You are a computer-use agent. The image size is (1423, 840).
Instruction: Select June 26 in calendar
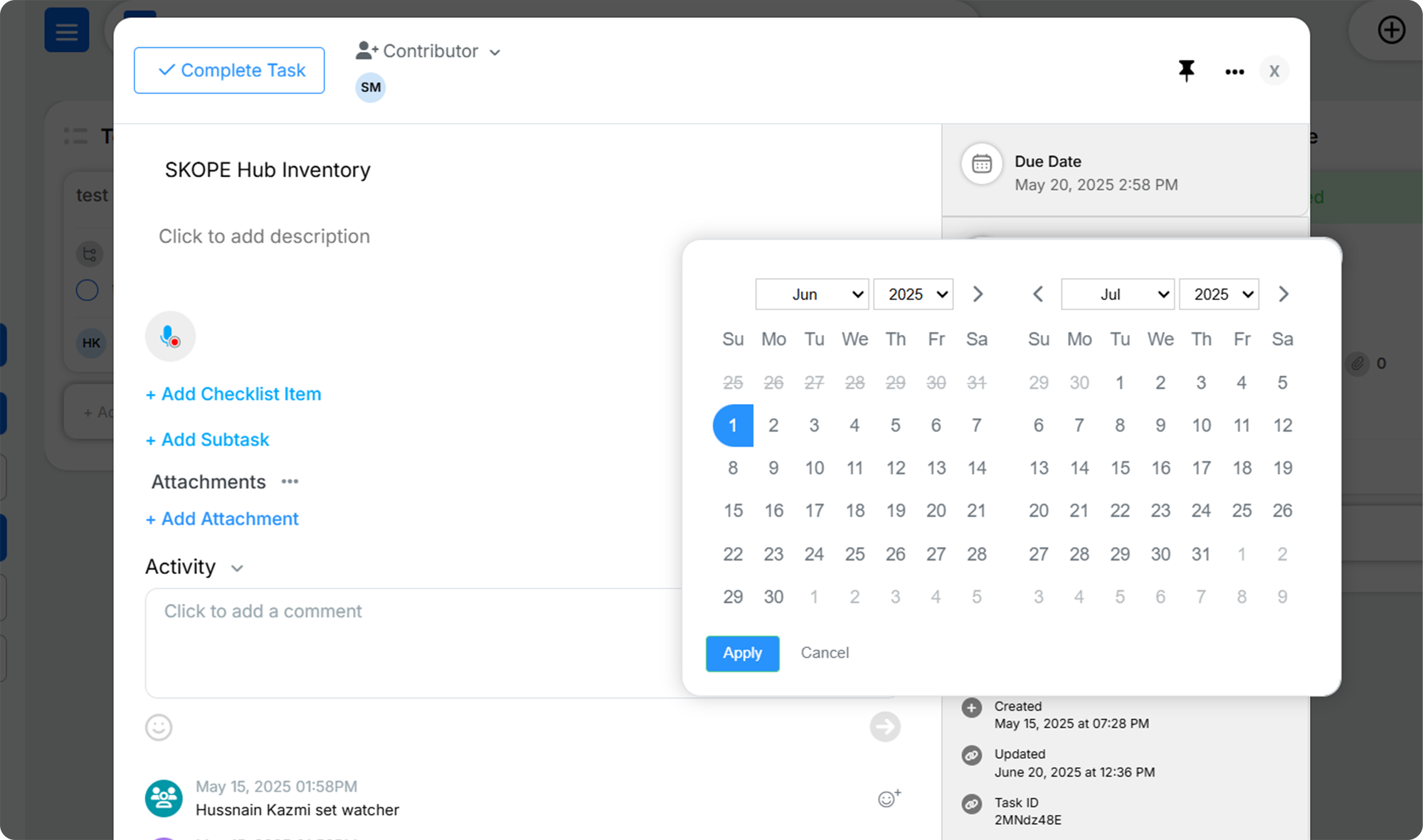coord(895,554)
